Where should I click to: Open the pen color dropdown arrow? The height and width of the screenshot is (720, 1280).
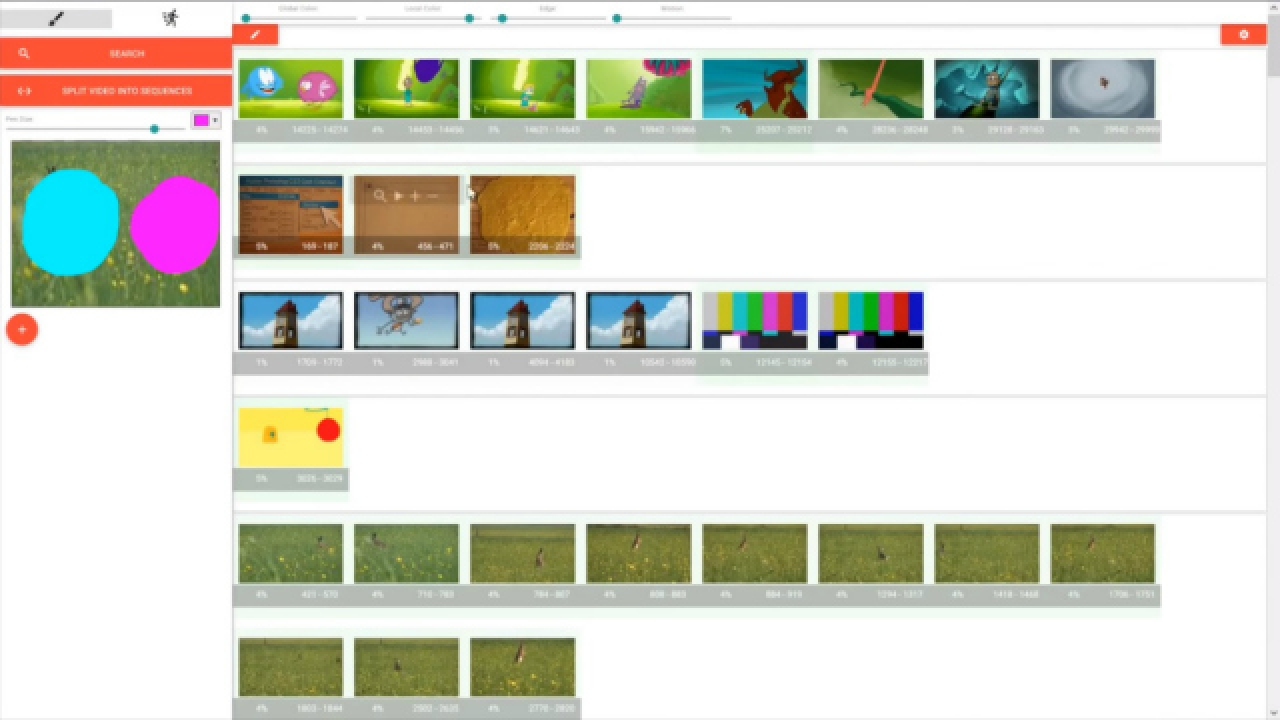(x=214, y=119)
